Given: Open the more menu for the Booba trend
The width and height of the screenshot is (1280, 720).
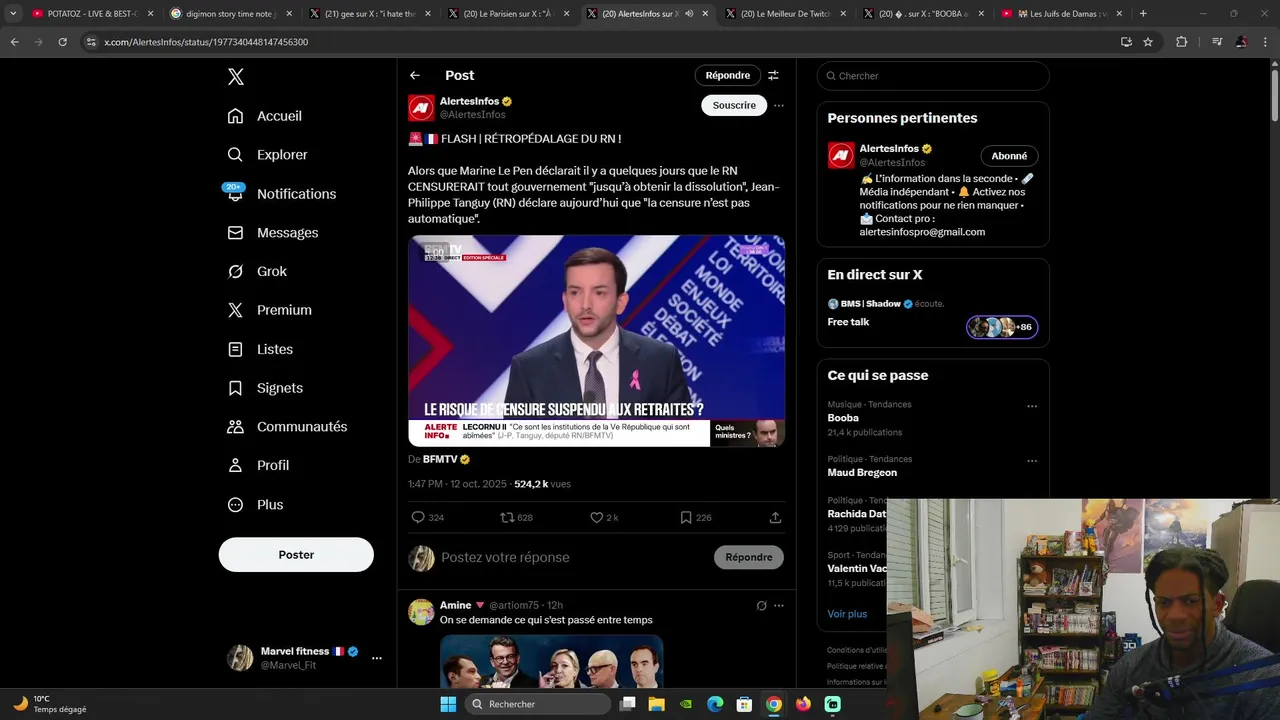Looking at the screenshot, I should click(x=1032, y=407).
